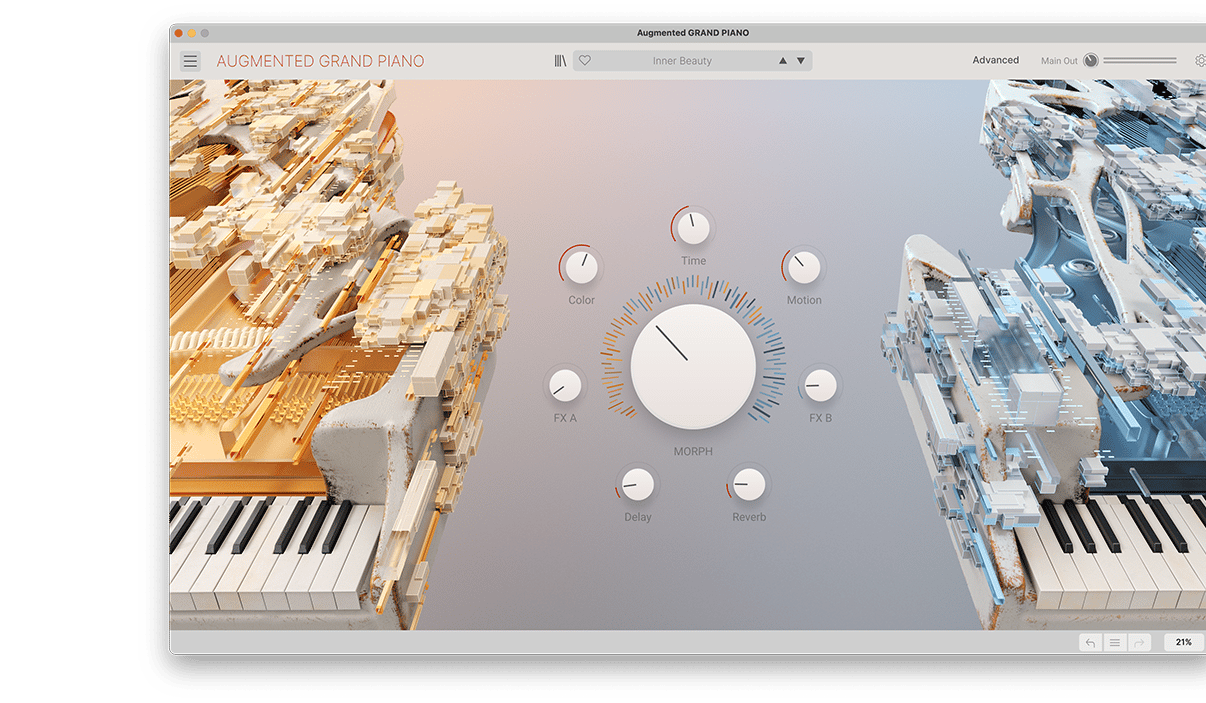This screenshot has height=703, width=1206.
Task: Click the Main Out label
Action: coord(1059,61)
